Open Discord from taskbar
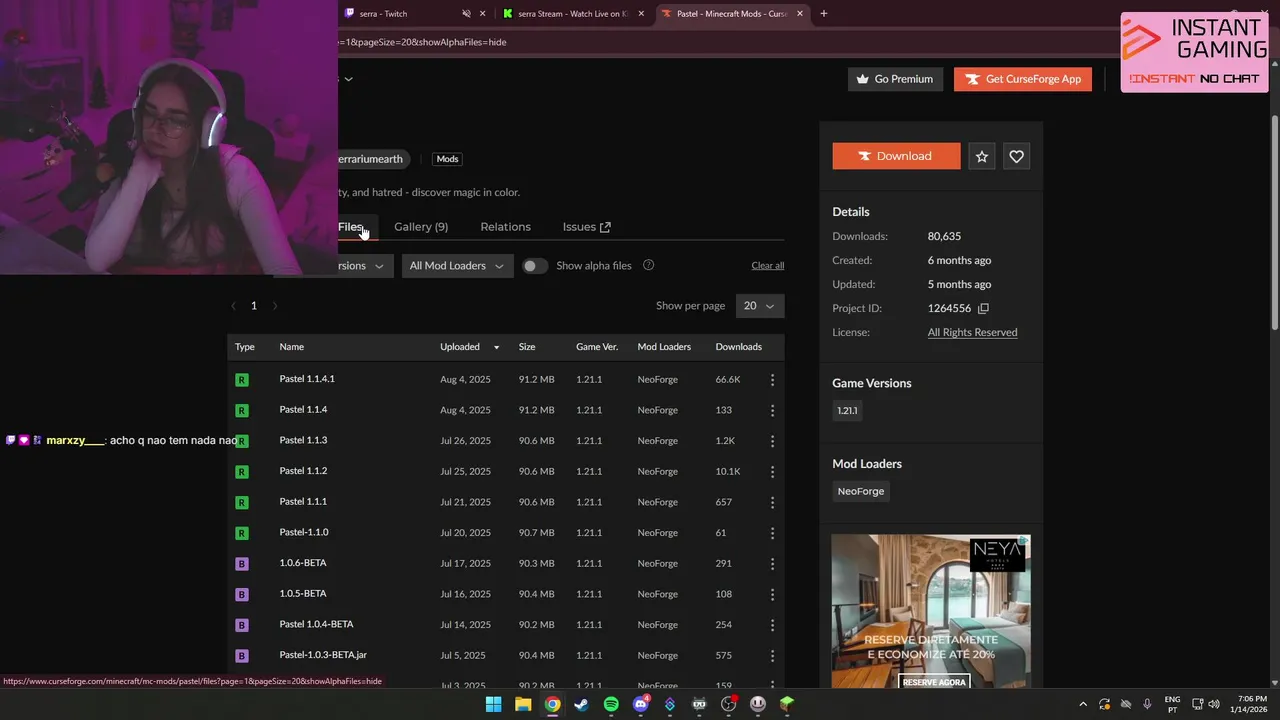Viewport: 1280px width, 720px height. pos(641,704)
